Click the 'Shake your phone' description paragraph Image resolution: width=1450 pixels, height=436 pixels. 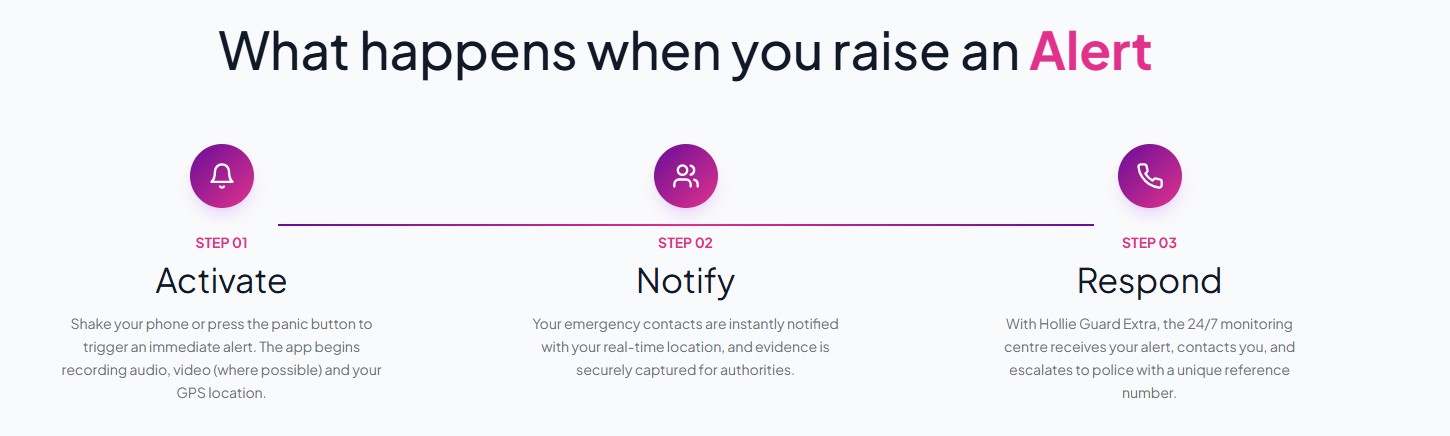coord(222,359)
